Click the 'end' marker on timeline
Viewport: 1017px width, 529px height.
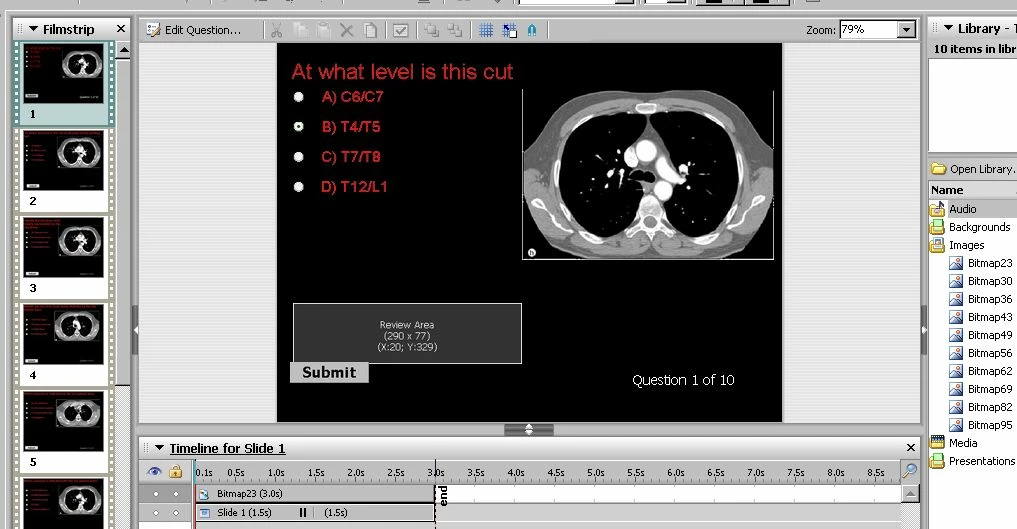tap(443, 496)
